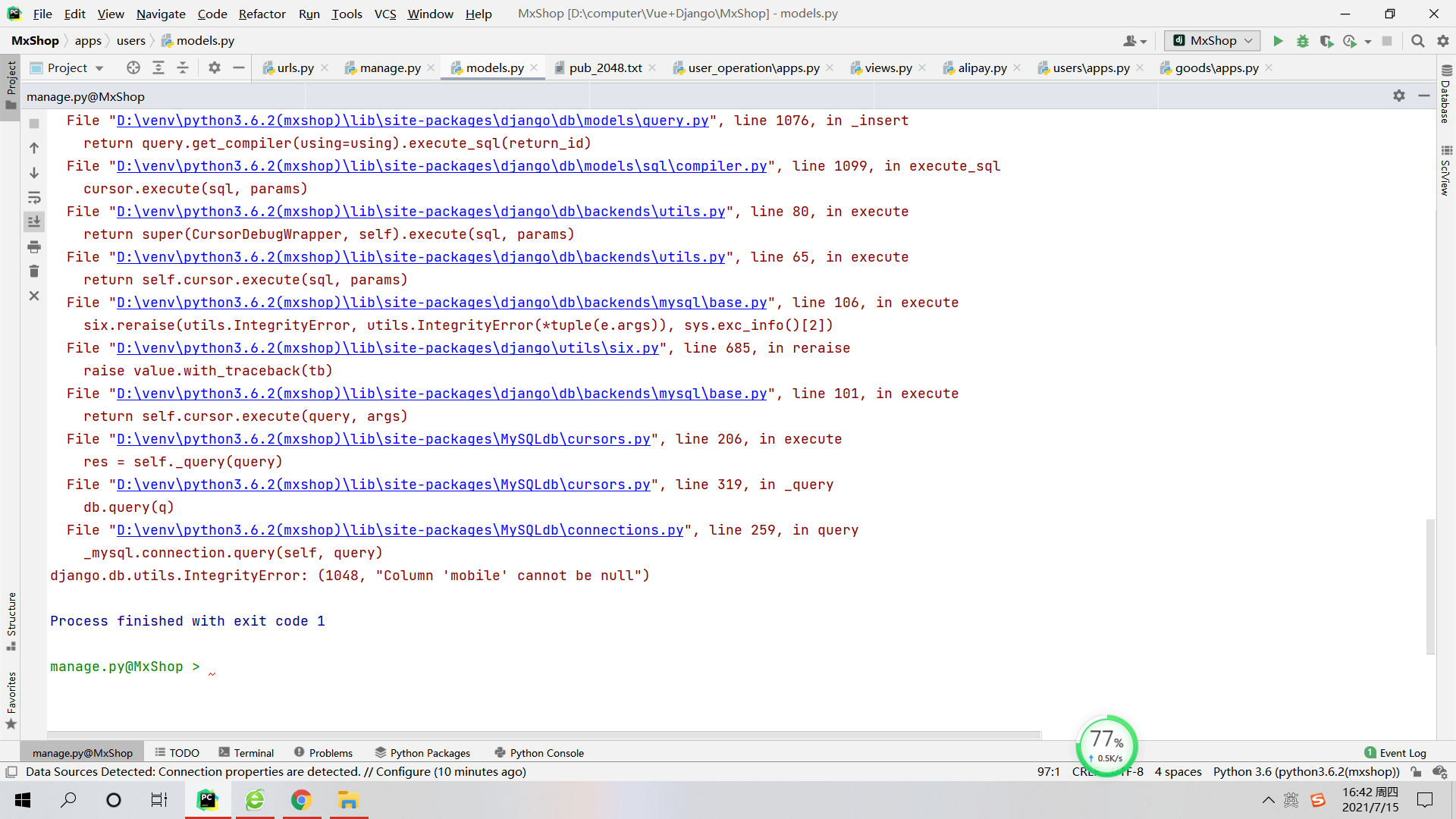
Task: Run MxShop with coverage
Action: pos(1326,41)
